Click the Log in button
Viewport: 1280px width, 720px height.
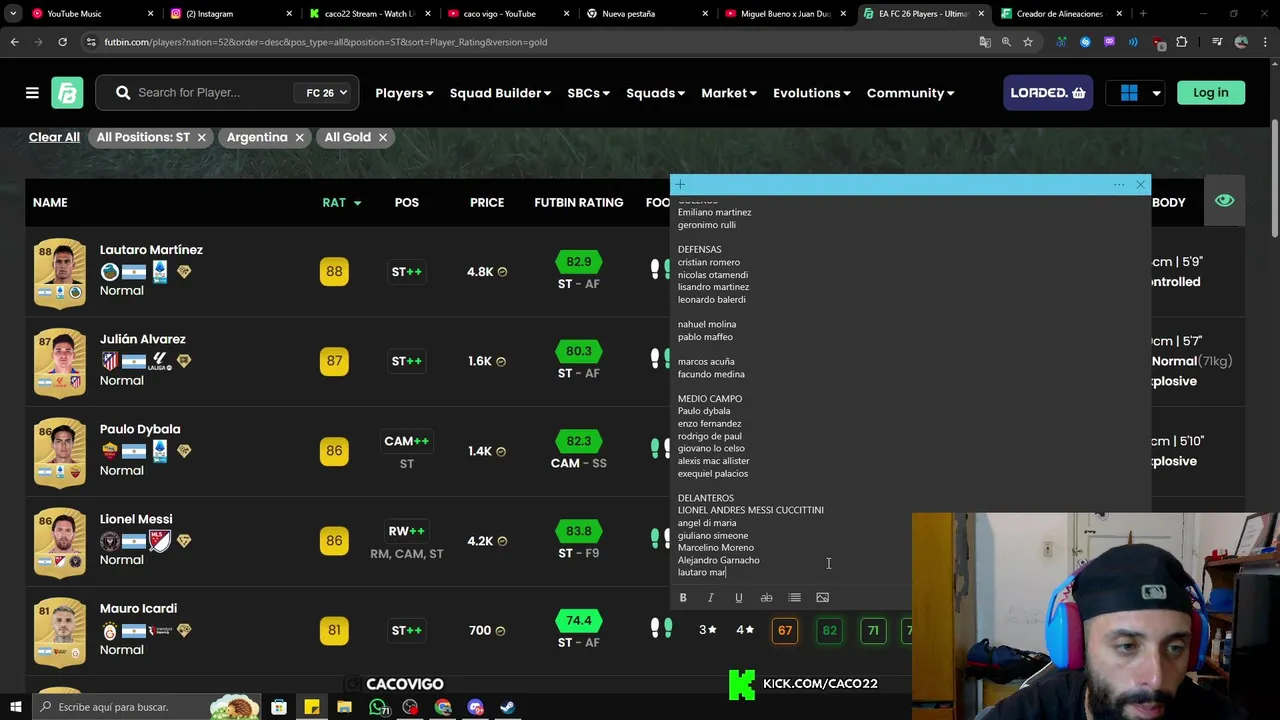tap(1210, 93)
